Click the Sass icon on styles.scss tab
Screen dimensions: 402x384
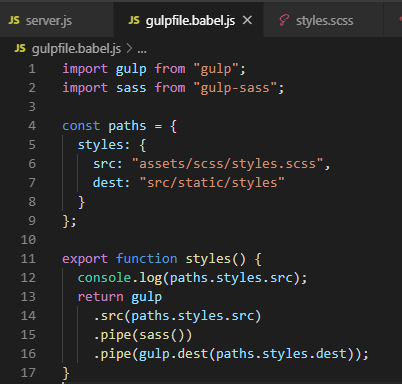pos(284,20)
